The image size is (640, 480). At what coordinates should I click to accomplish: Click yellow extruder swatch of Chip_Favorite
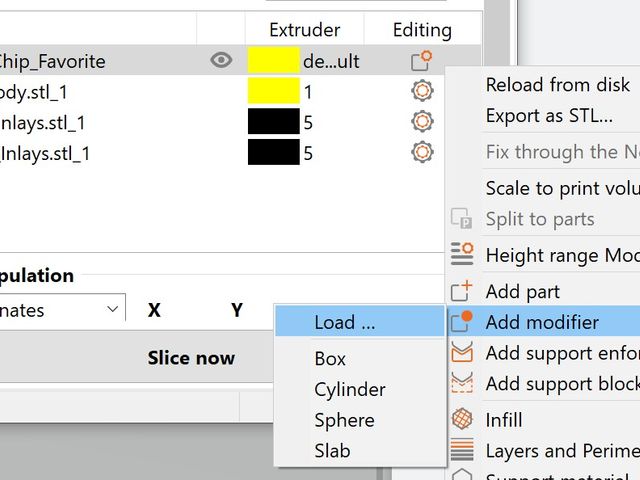click(x=273, y=61)
